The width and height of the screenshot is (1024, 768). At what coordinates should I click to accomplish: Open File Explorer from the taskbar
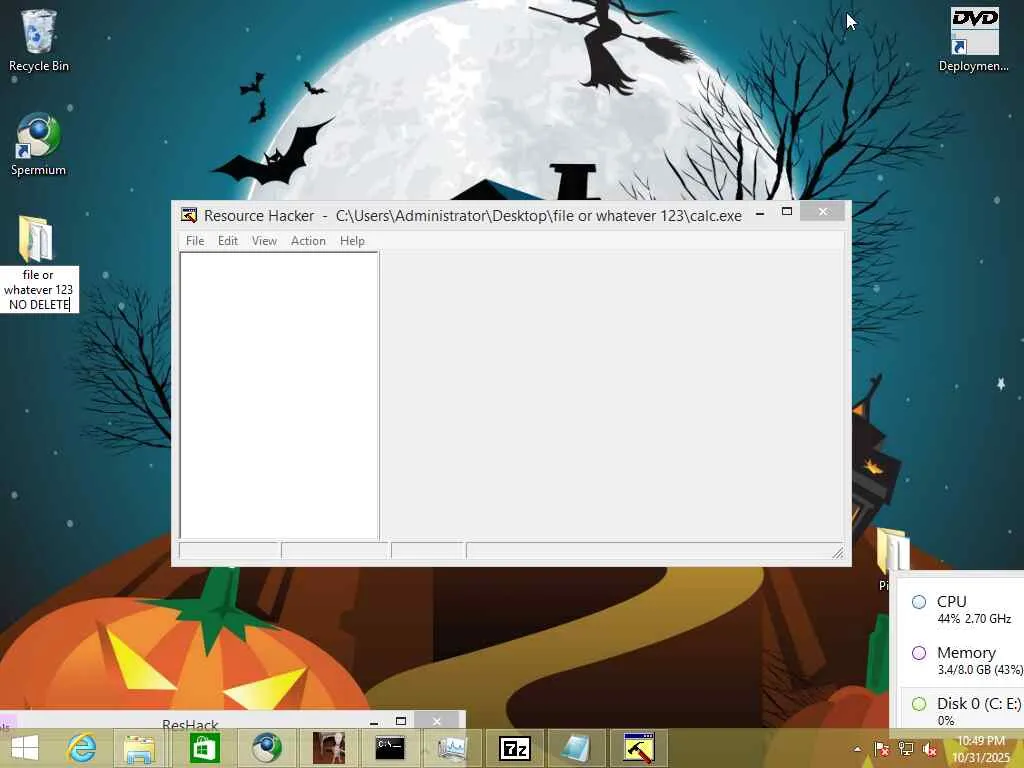[140, 748]
